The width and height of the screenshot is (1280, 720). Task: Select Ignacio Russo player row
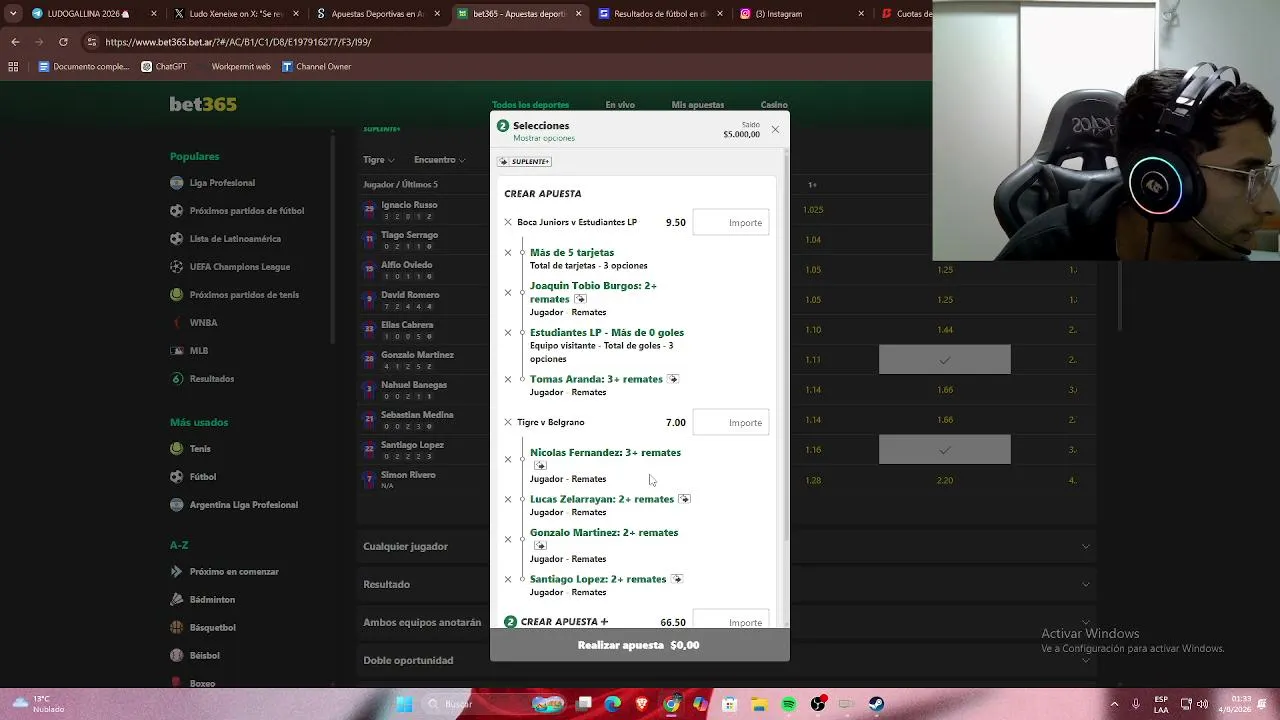point(409,210)
